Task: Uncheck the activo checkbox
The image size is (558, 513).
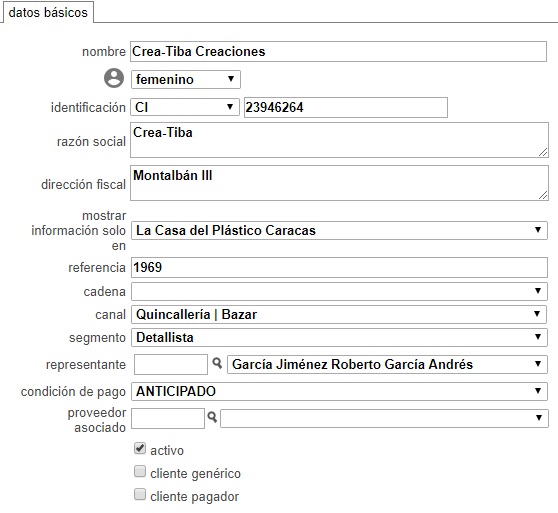Action: [x=140, y=448]
